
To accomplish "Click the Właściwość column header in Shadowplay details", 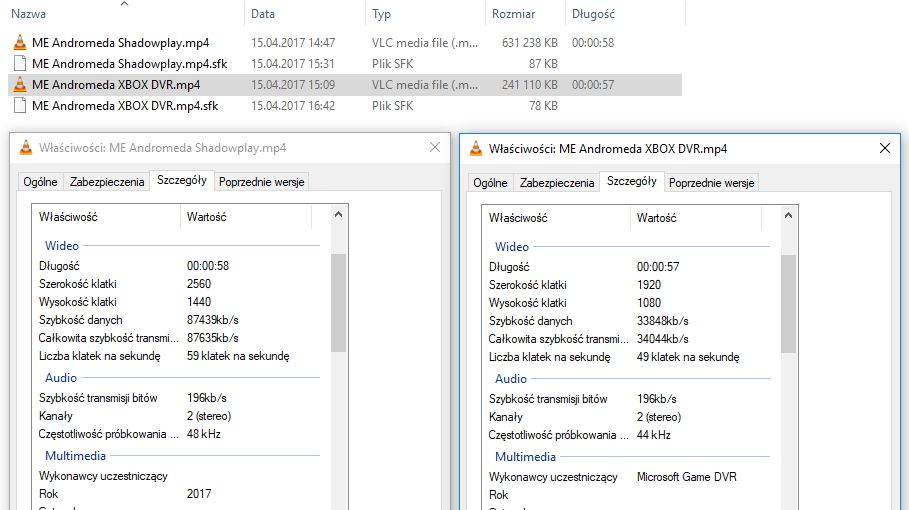I will pos(68,217).
